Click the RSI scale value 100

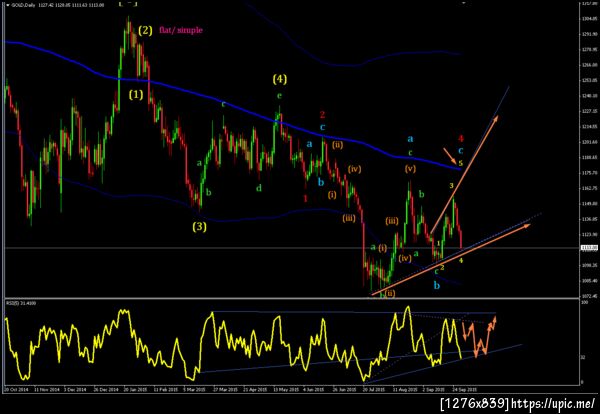pos(584,303)
